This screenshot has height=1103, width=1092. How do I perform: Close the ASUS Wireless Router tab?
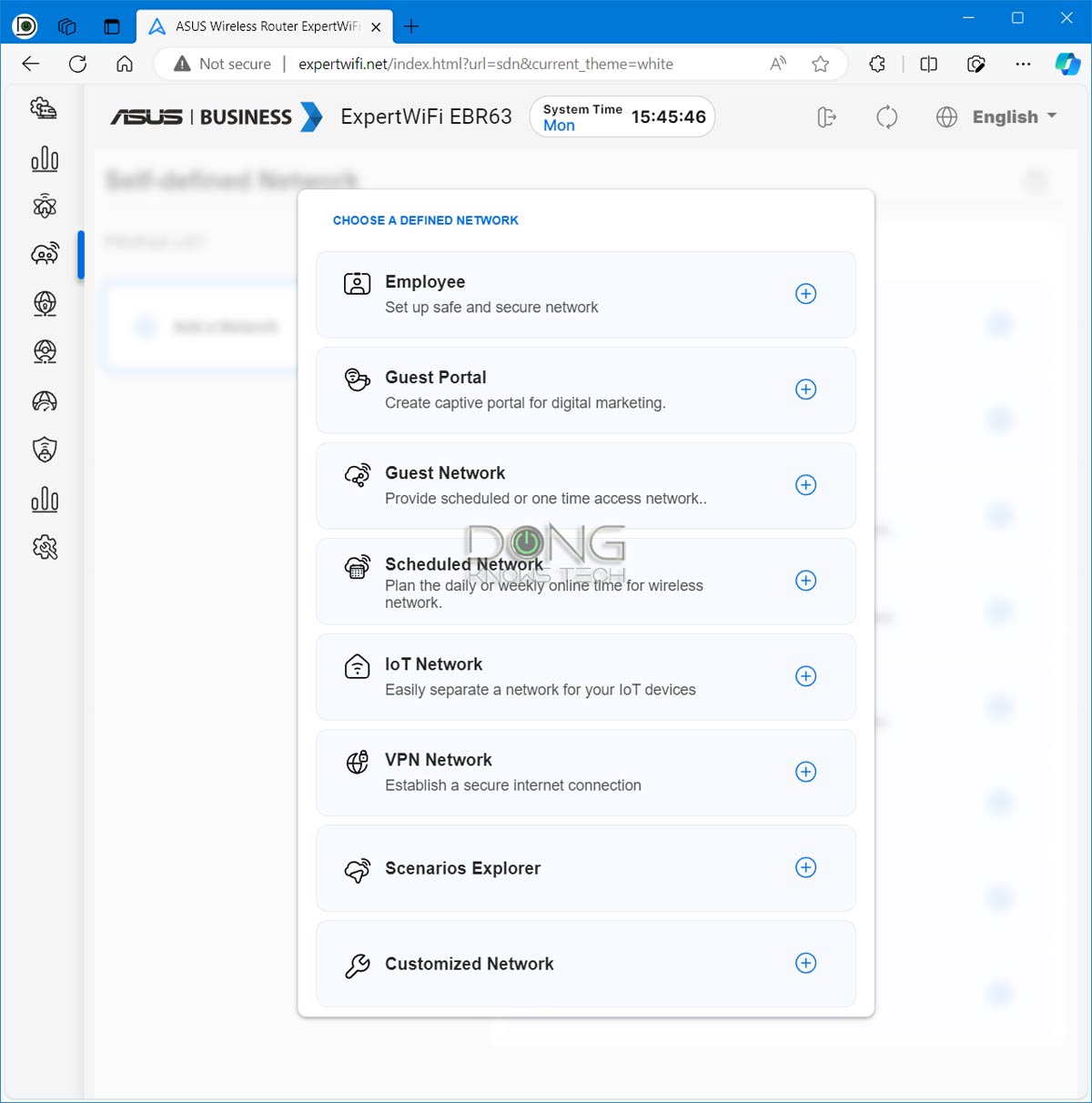(x=376, y=27)
